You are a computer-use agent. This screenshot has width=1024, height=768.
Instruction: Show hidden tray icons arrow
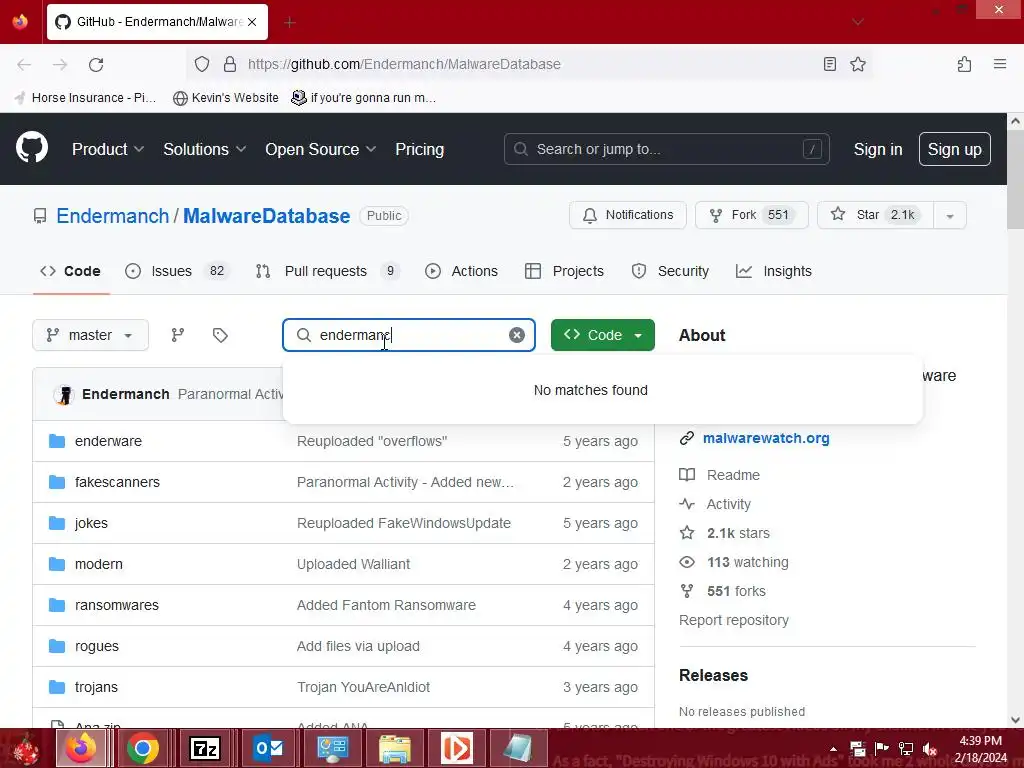pyautogui.click(x=833, y=749)
